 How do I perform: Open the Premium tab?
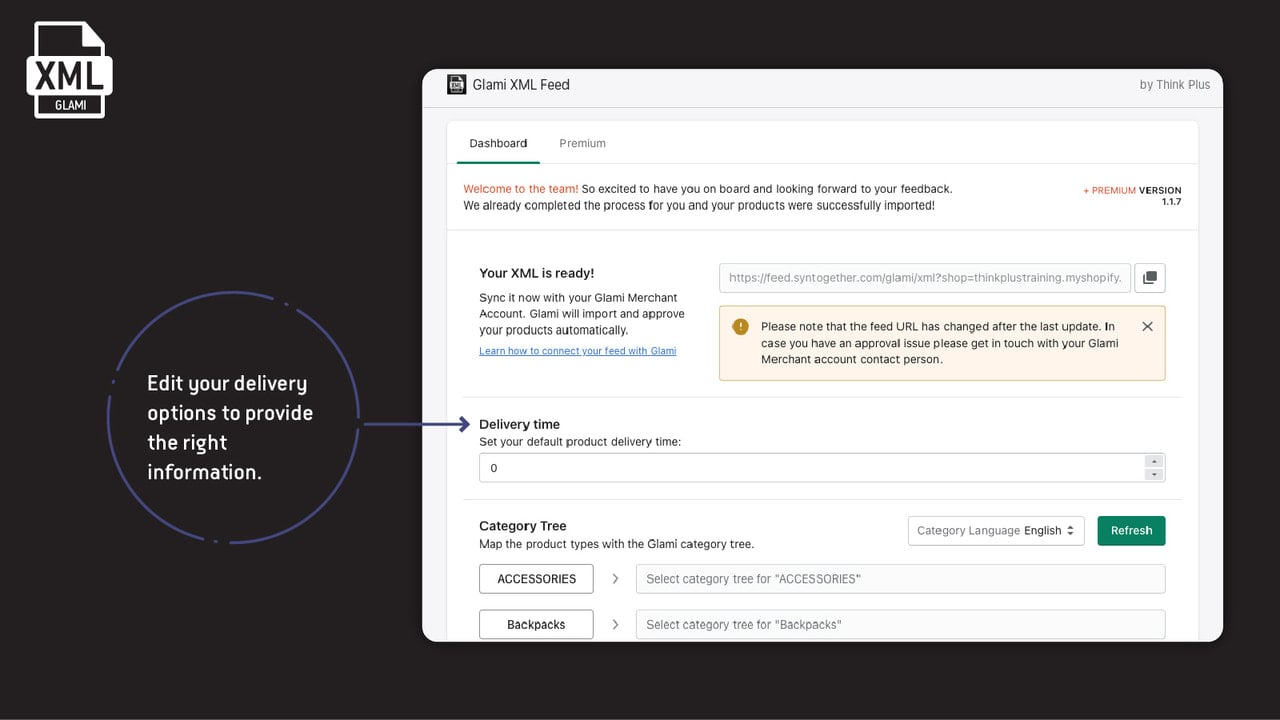point(583,144)
